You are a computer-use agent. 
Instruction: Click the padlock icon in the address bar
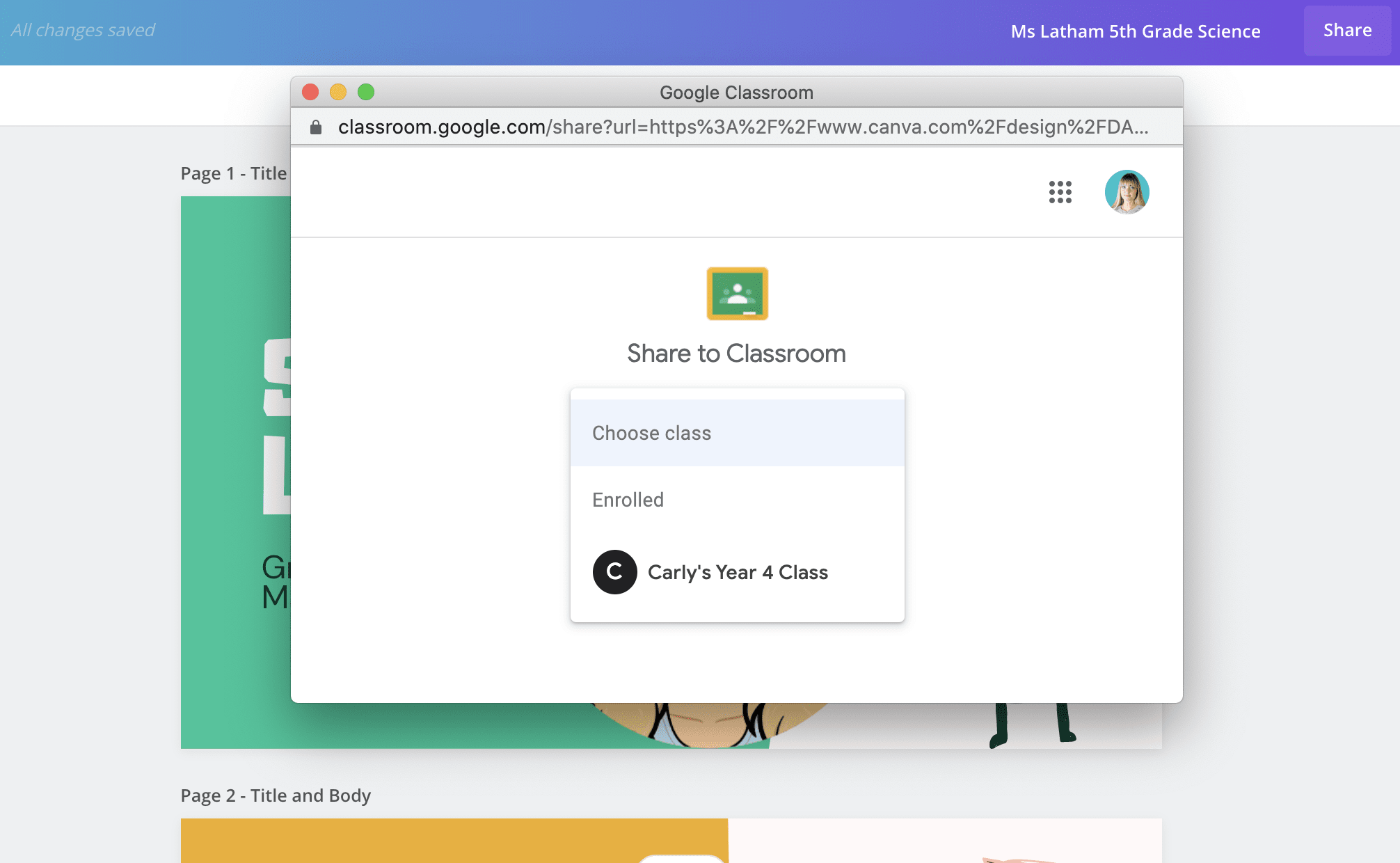(316, 127)
